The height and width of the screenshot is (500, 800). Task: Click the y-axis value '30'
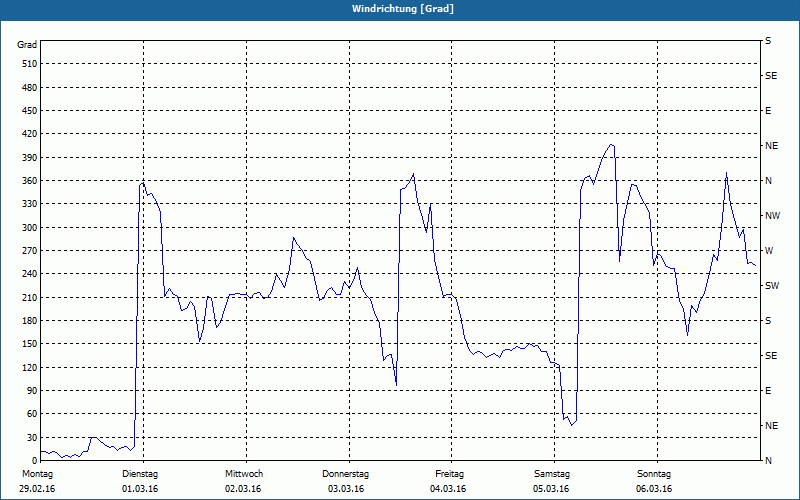32,437
